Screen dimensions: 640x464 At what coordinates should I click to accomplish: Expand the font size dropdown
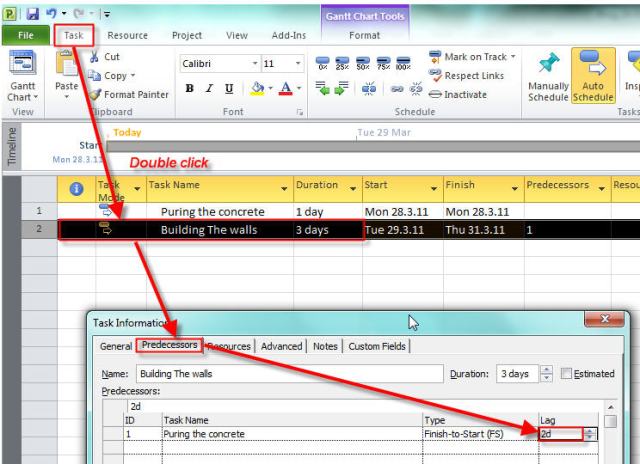click(x=299, y=63)
